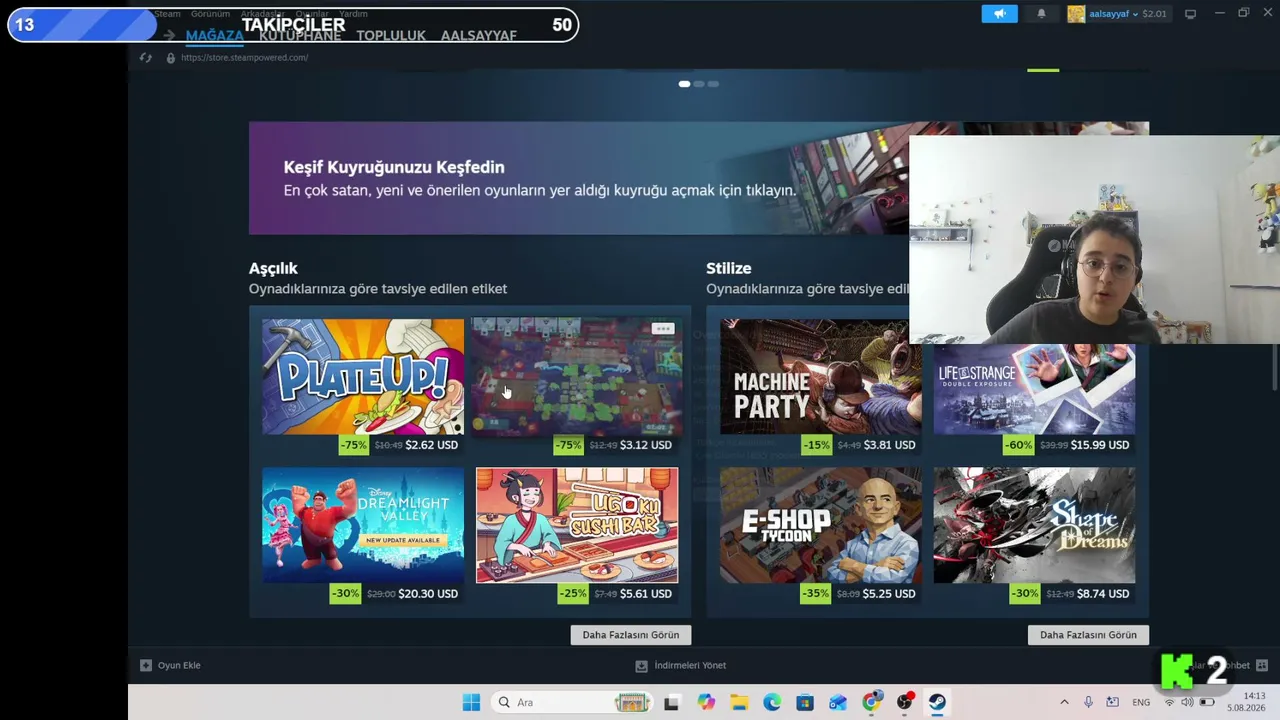The image size is (1280, 720).
Task: Click the $2.62 USD price
Action: (432, 445)
